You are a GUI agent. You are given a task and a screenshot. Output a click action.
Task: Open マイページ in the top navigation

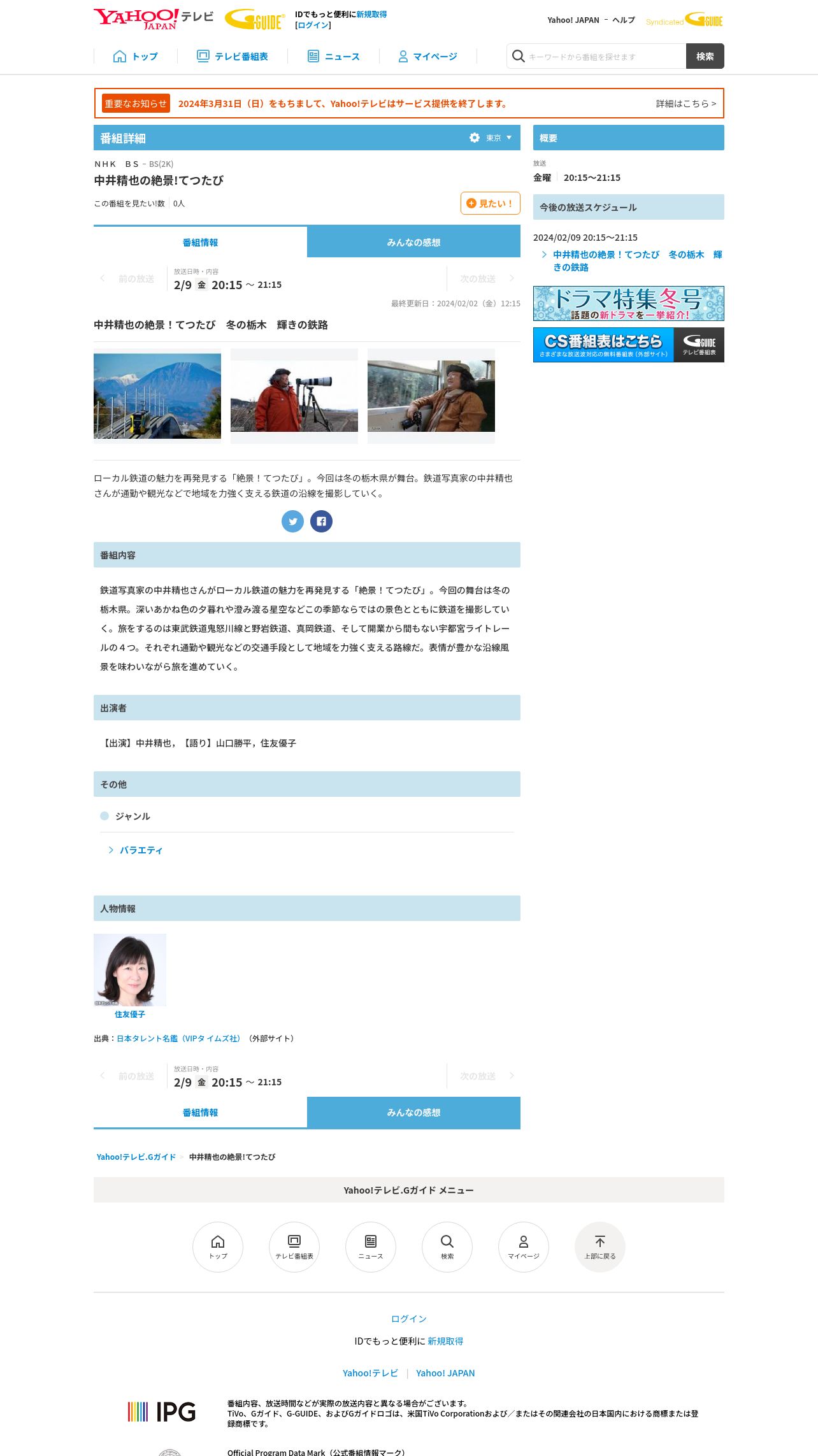click(427, 57)
